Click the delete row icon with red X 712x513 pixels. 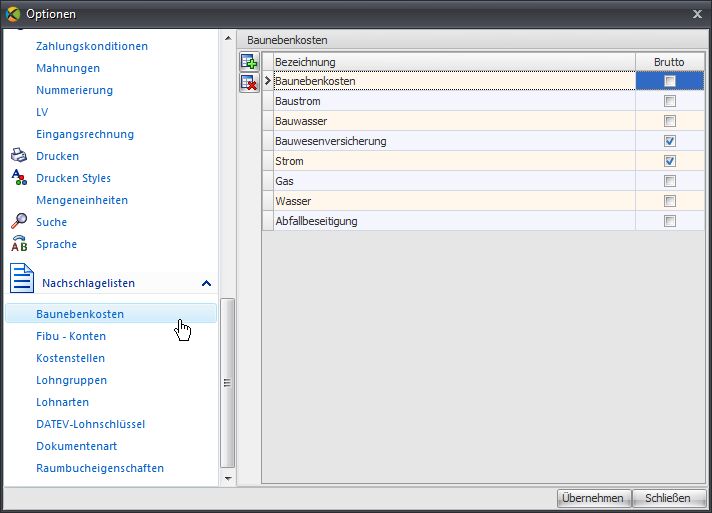pyautogui.click(x=249, y=83)
